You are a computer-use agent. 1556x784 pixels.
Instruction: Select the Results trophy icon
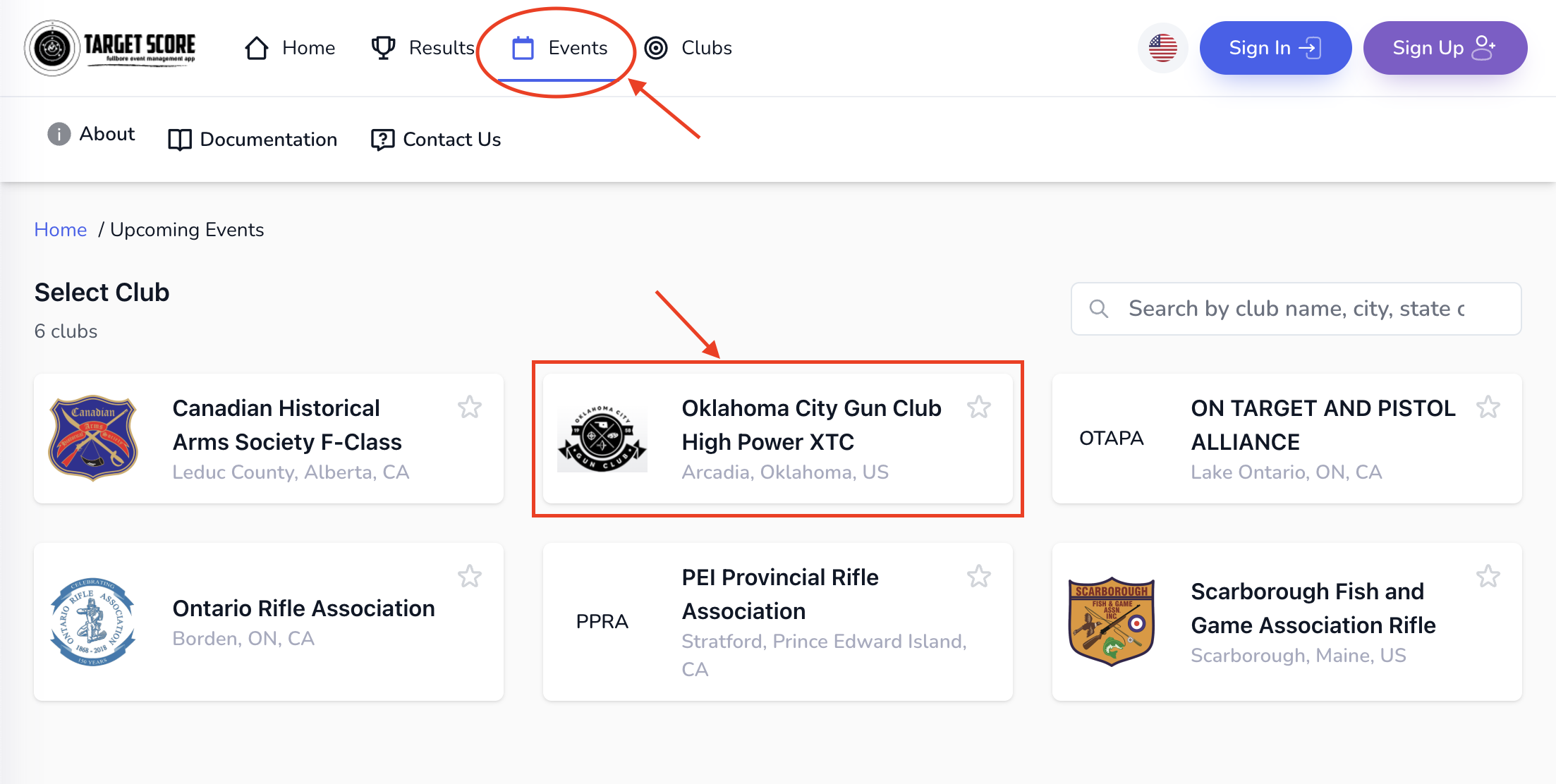(382, 47)
